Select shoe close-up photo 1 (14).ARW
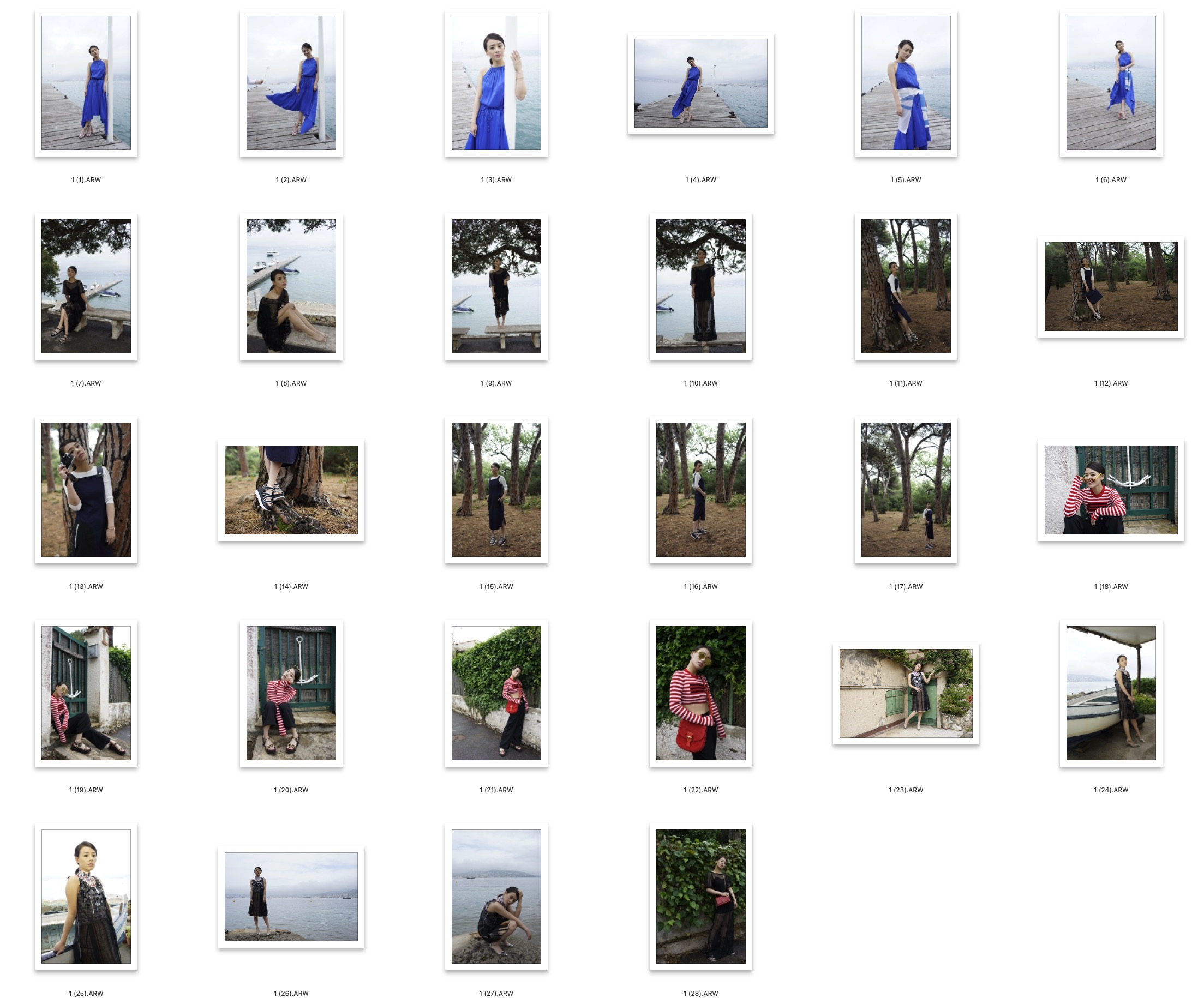Image resolution: width=1204 pixels, height=998 pixels. point(291,490)
